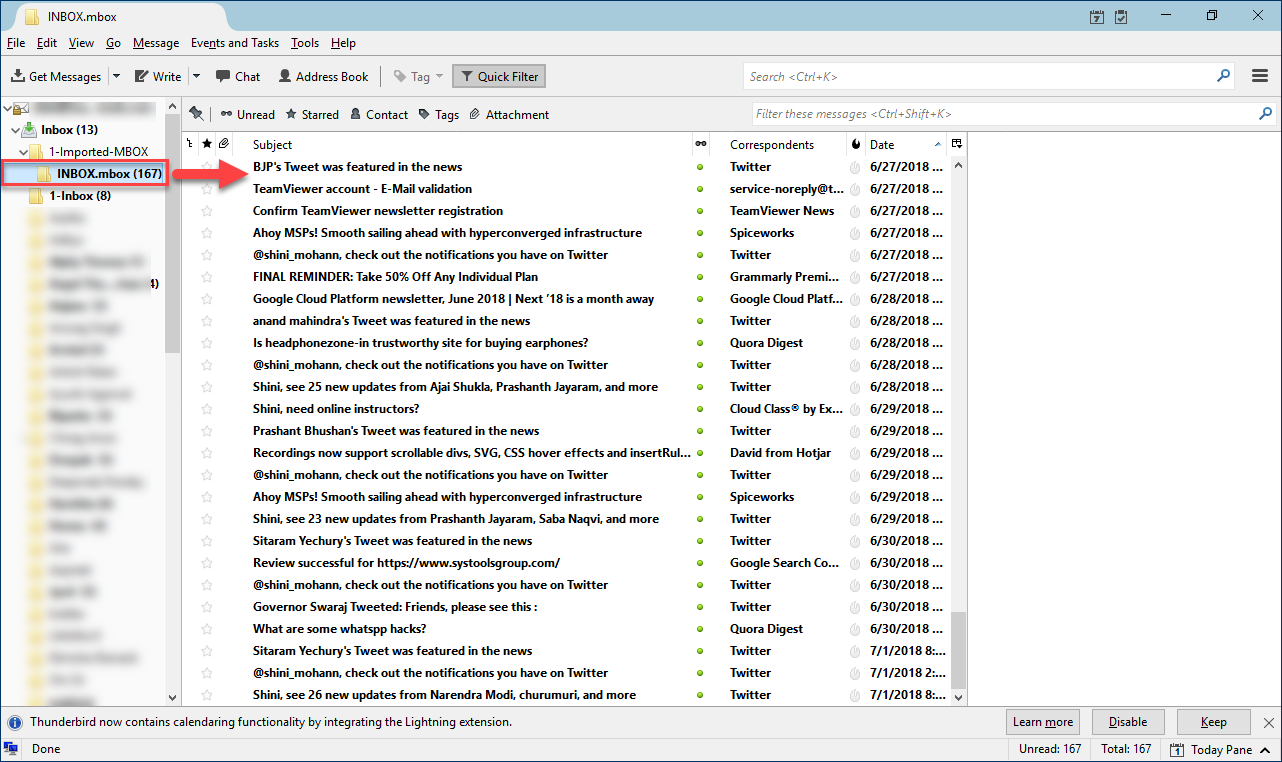Sort by the thread column icon
1282x762 pixels.
coord(190,144)
